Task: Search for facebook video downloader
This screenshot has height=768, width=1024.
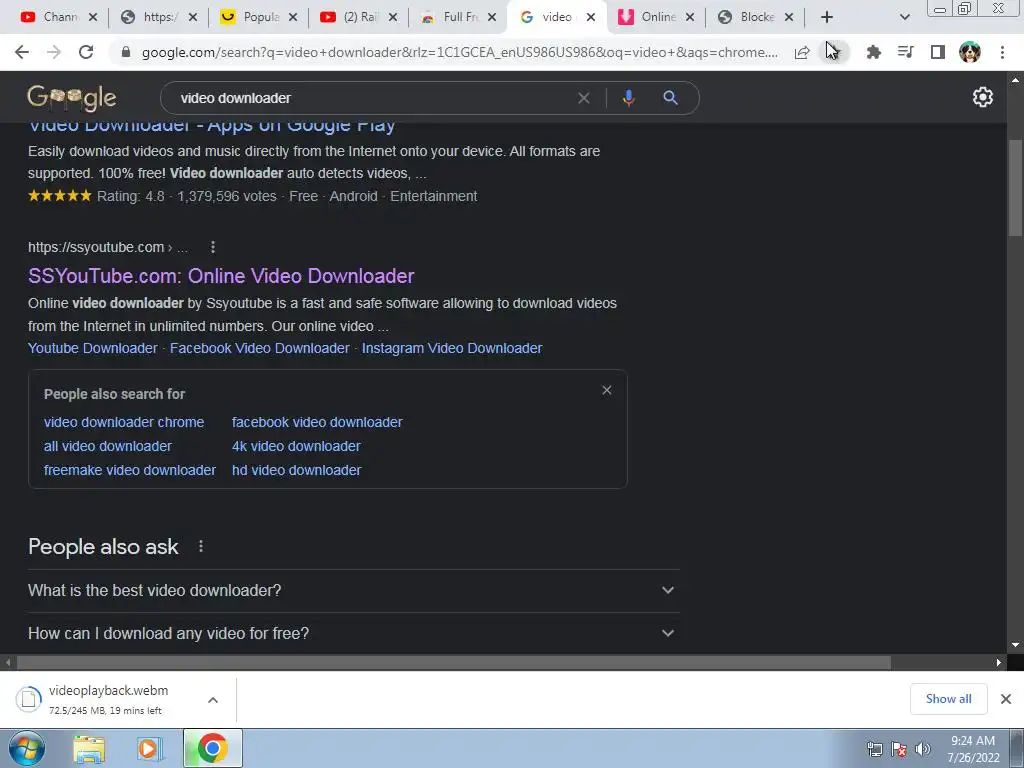Action: 317,423
